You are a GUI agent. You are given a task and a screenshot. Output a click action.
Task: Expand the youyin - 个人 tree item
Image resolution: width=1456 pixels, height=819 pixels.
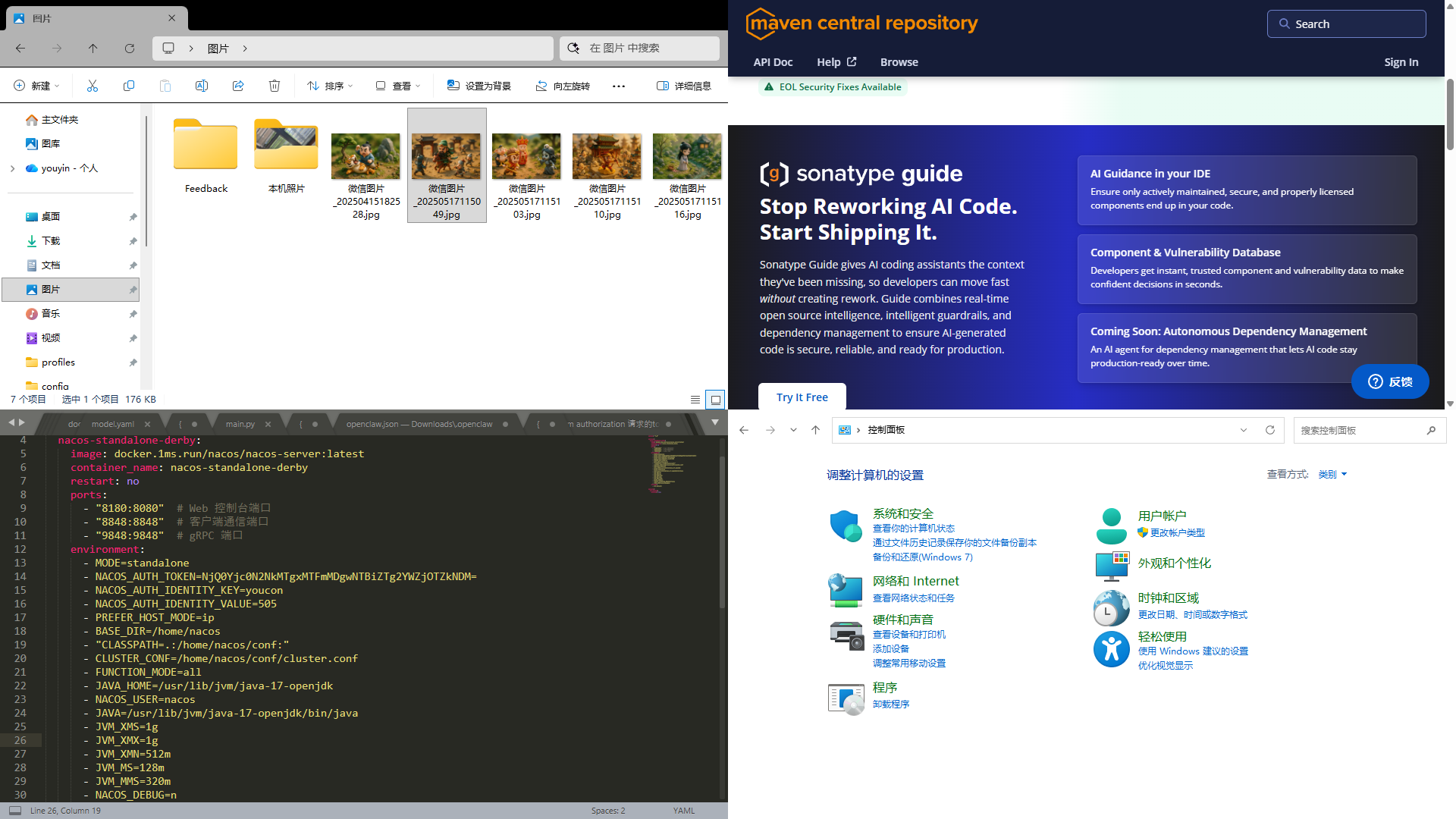(12, 168)
